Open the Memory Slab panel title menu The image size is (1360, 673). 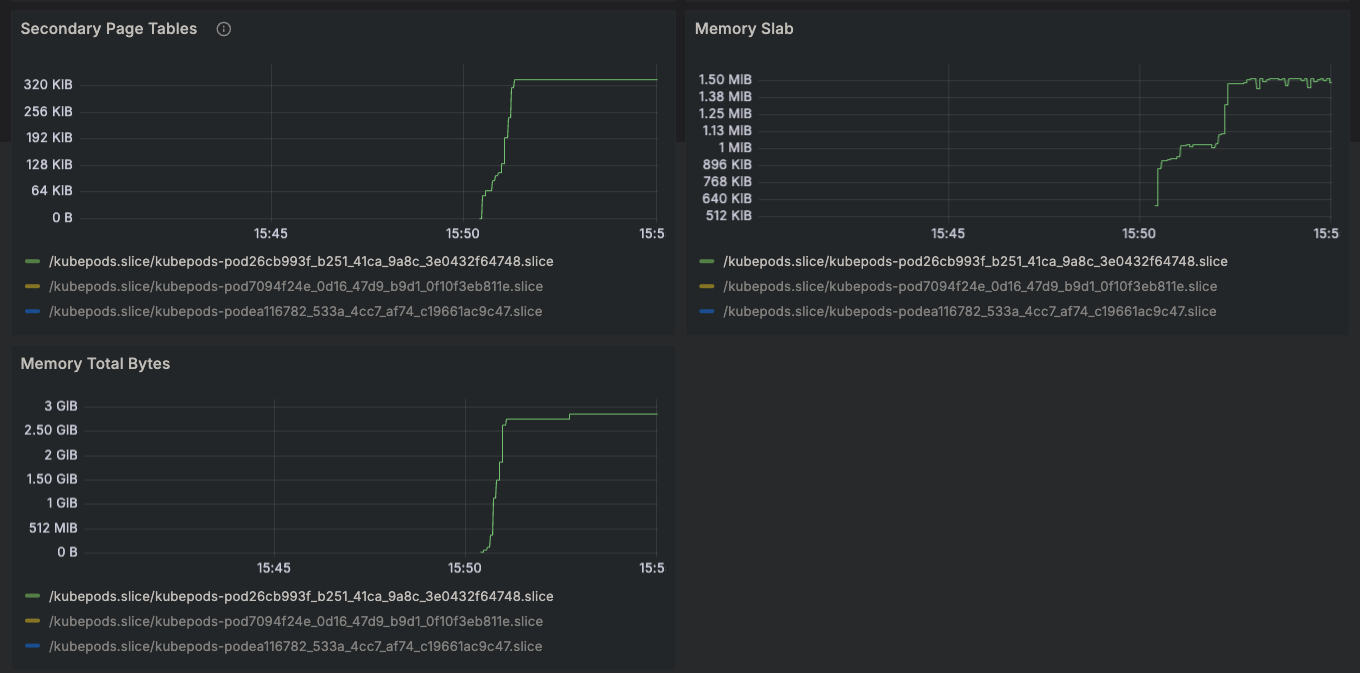tap(744, 29)
